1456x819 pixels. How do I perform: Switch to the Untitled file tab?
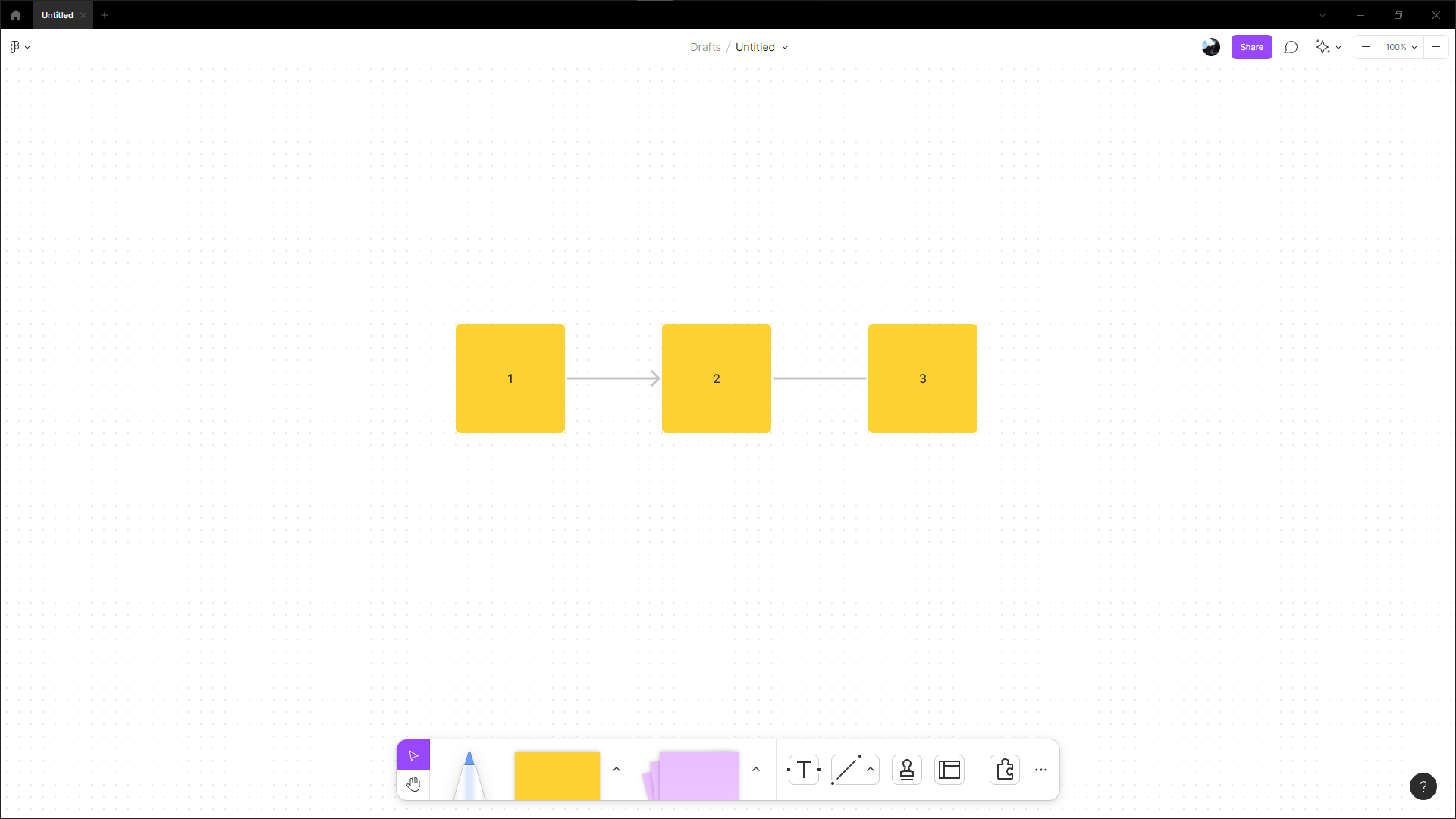[x=57, y=15]
